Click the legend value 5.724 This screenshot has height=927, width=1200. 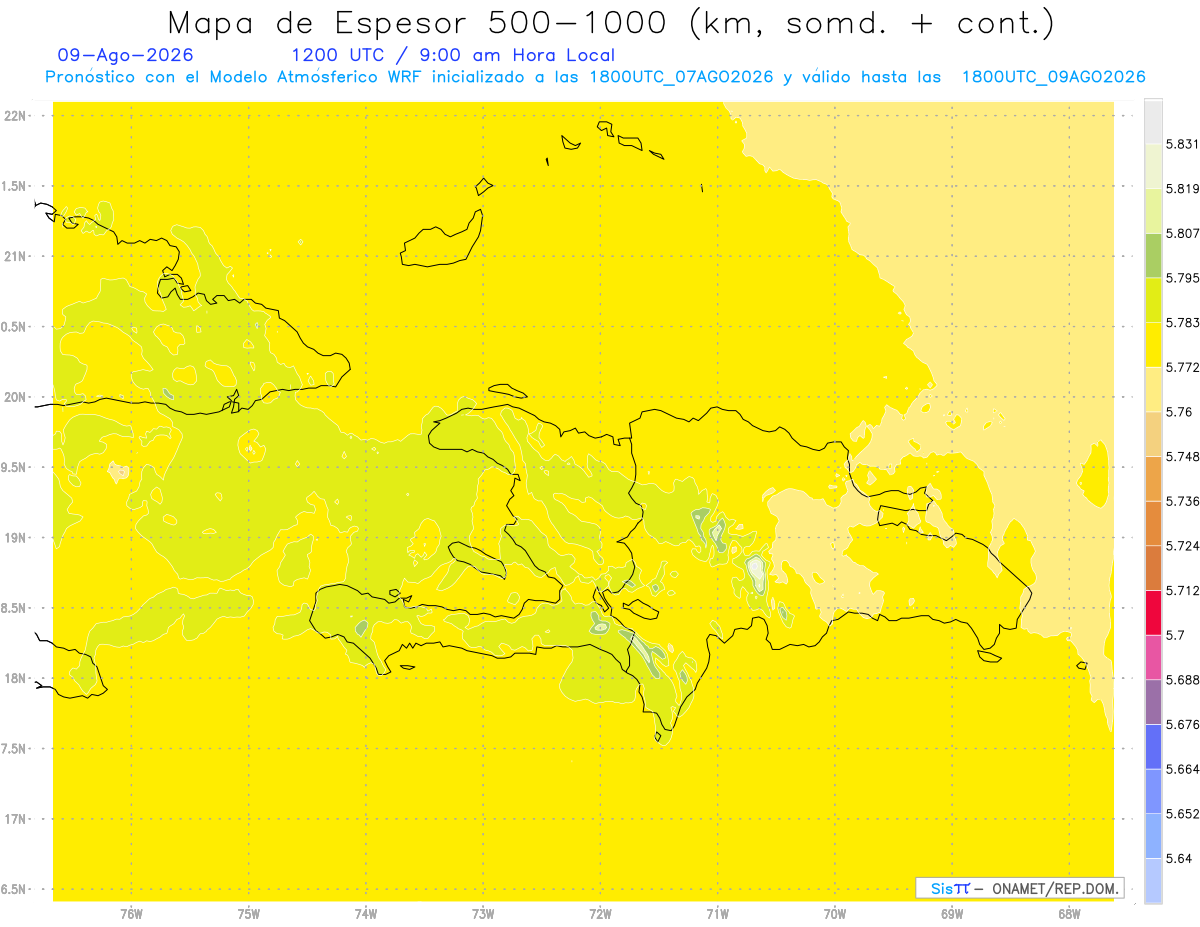point(1183,545)
